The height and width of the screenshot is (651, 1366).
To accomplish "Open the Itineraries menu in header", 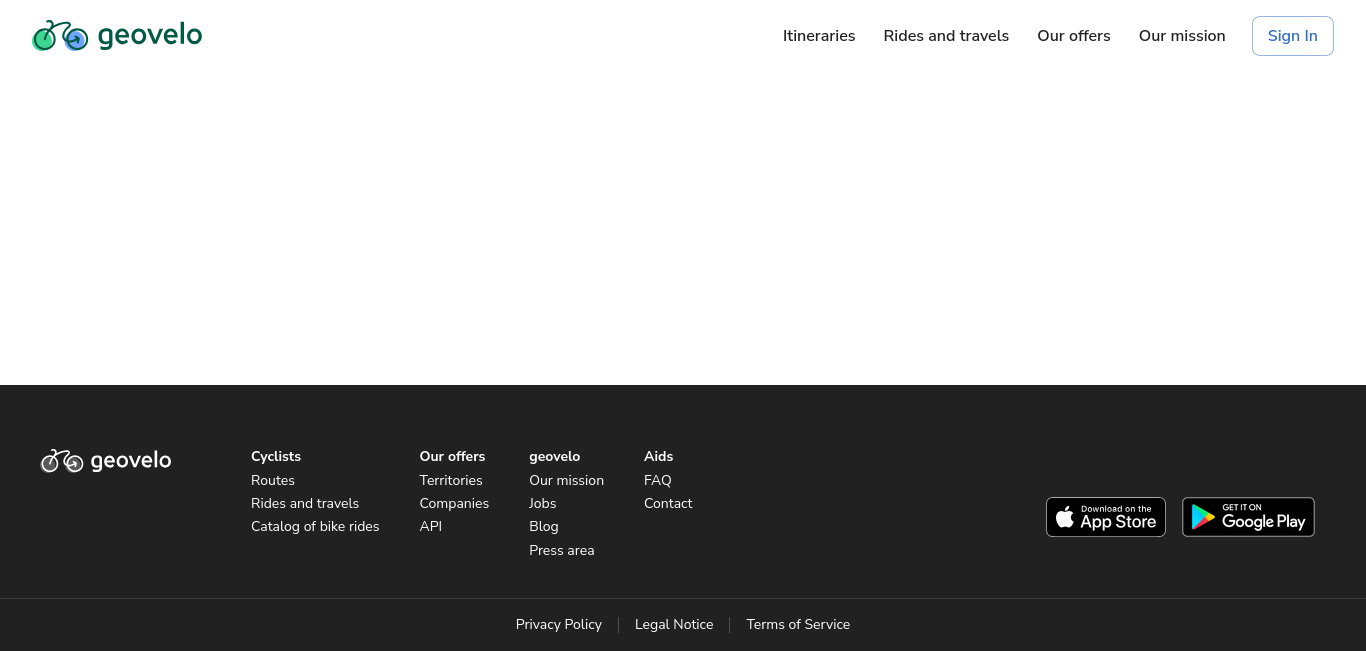I will 819,36.
